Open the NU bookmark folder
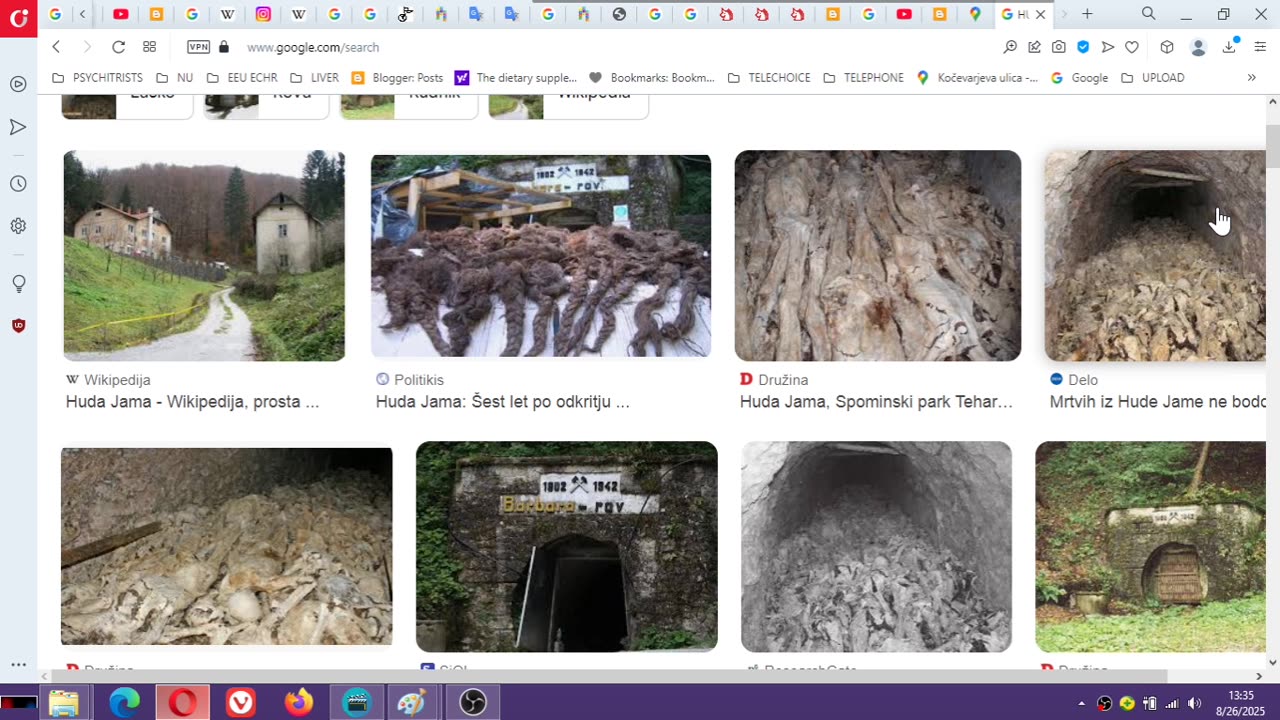This screenshot has width=1280, height=720. (174, 77)
